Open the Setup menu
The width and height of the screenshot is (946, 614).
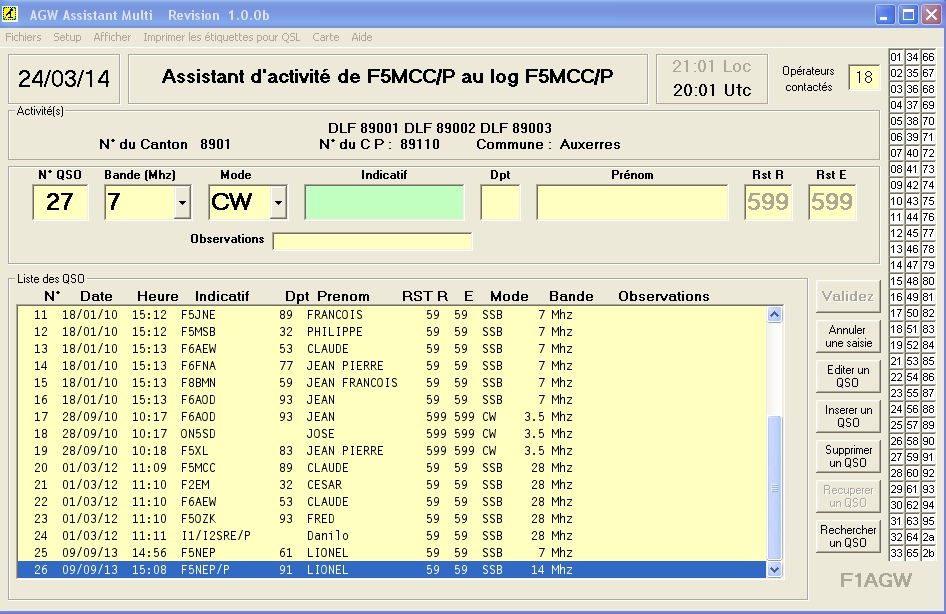click(x=67, y=37)
